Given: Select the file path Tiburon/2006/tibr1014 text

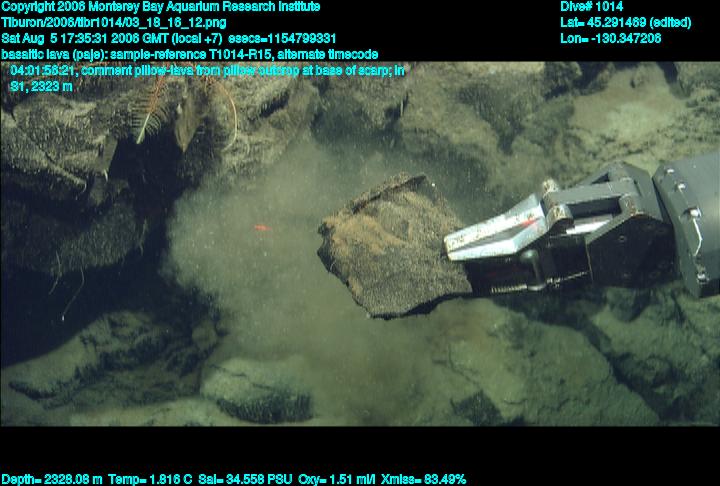Looking at the screenshot, I should point(113,23).
